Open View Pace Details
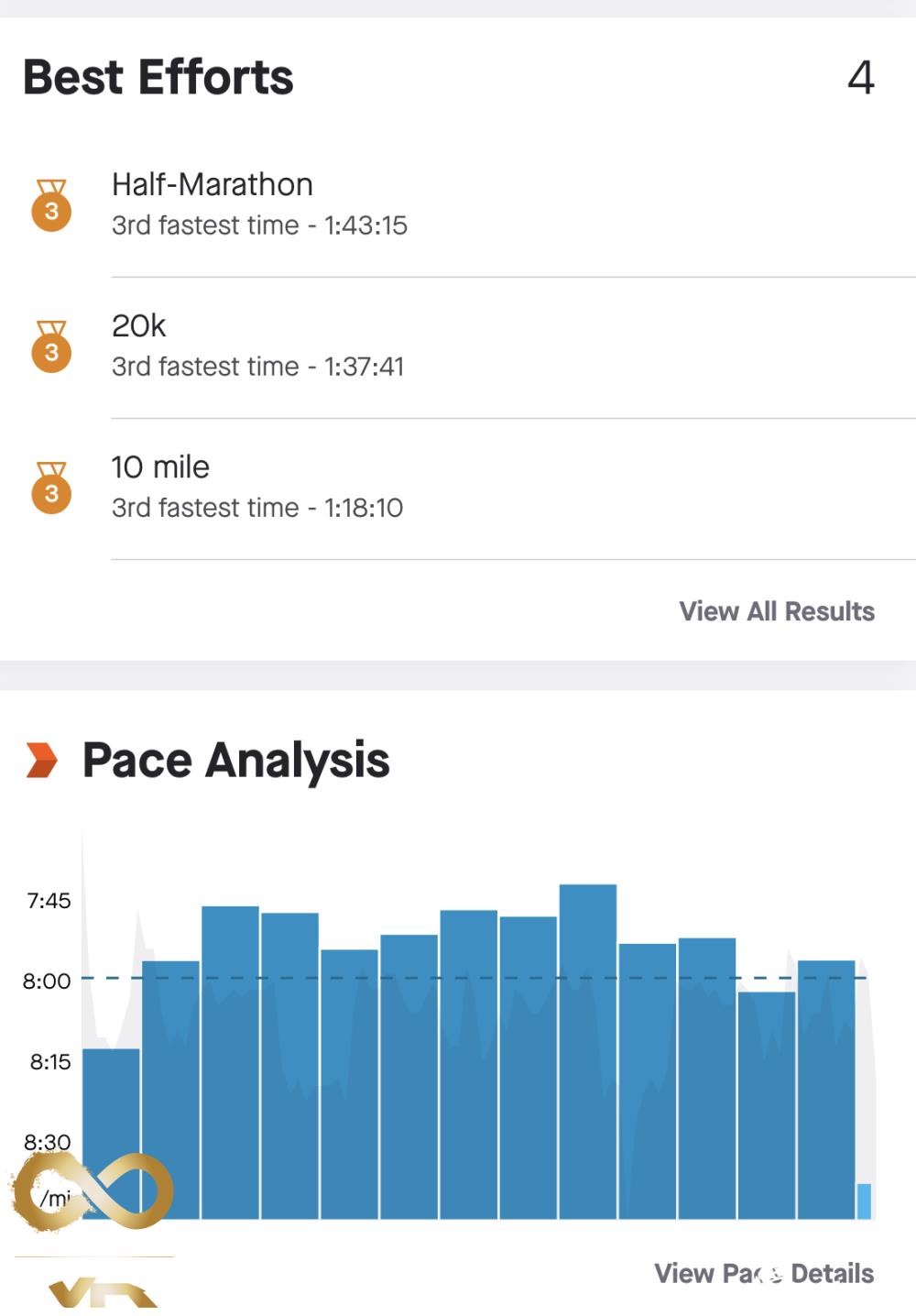This screenshot has height=1316, width=916. (x=763, y=1273)
